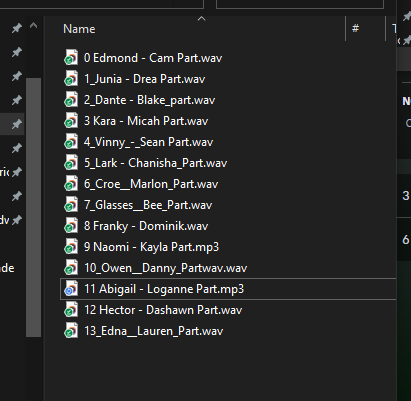The width and height of the screenshot is (411, 401).
Task: Click the icon of 12 Hector - Dashawn Part.wav
Action: pyautogui.click(x=71, y=309)
